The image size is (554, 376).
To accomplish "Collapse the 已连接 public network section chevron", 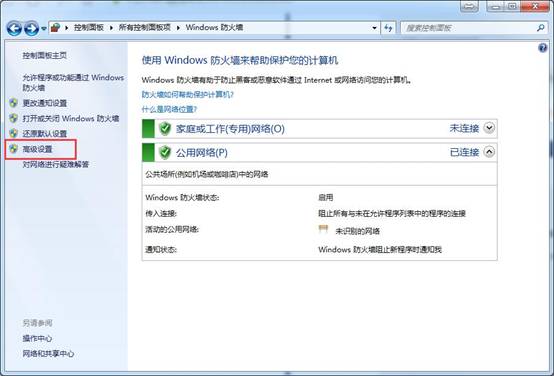I will [x=489, y=152].
